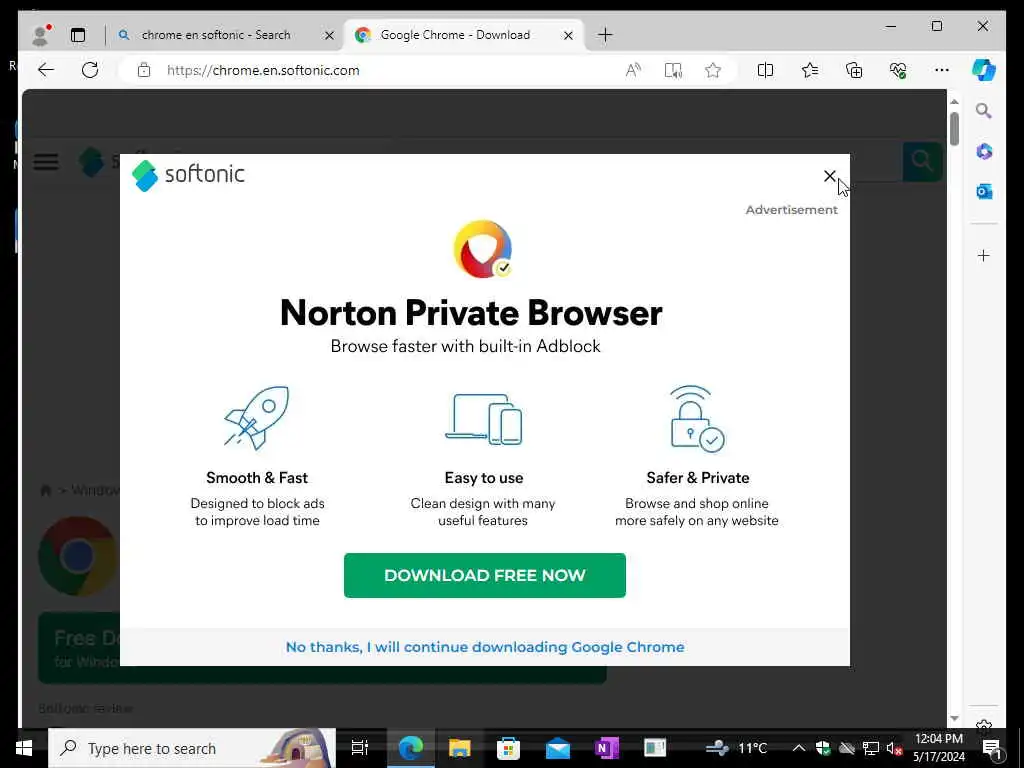Open Read aloud from address bar
Image resolution: width=1024 pixels, height=768 pixels.
click(633, 70)
